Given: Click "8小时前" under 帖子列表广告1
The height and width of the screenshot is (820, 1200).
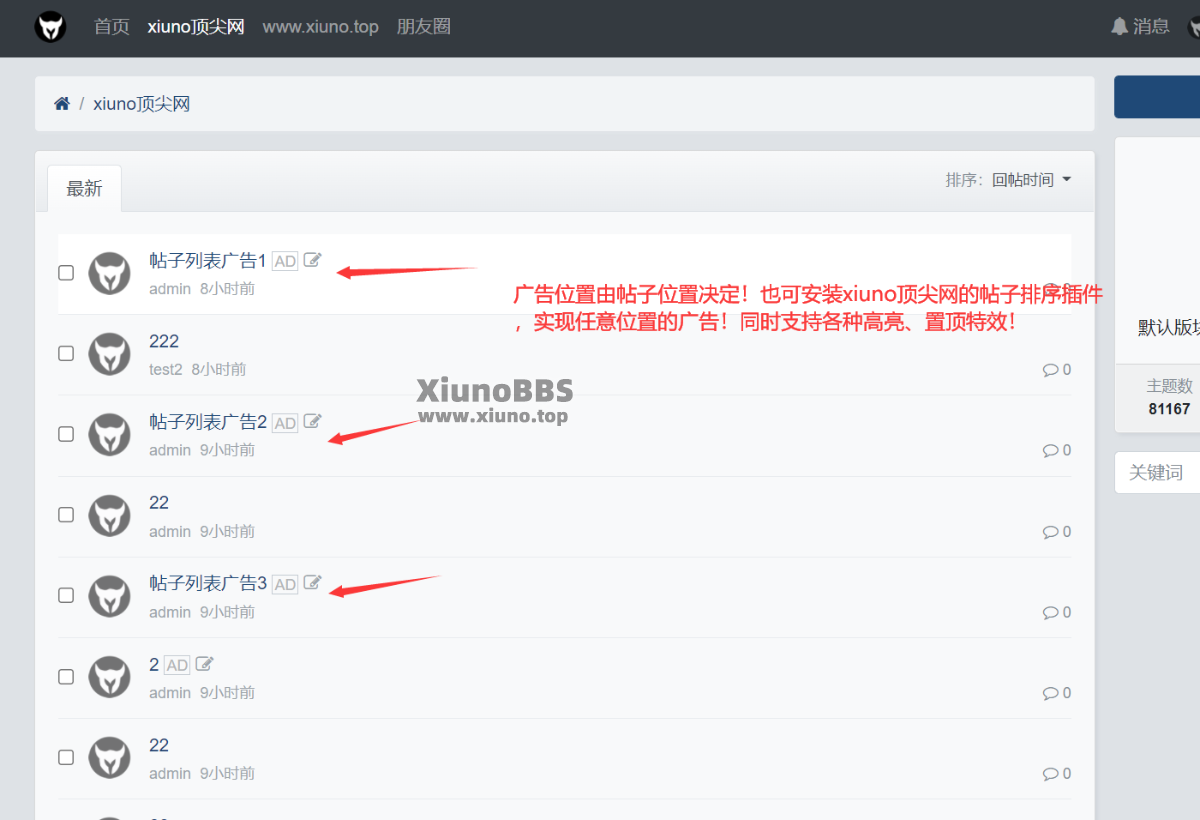Looking at the screenshot, I should pos(227,289).
